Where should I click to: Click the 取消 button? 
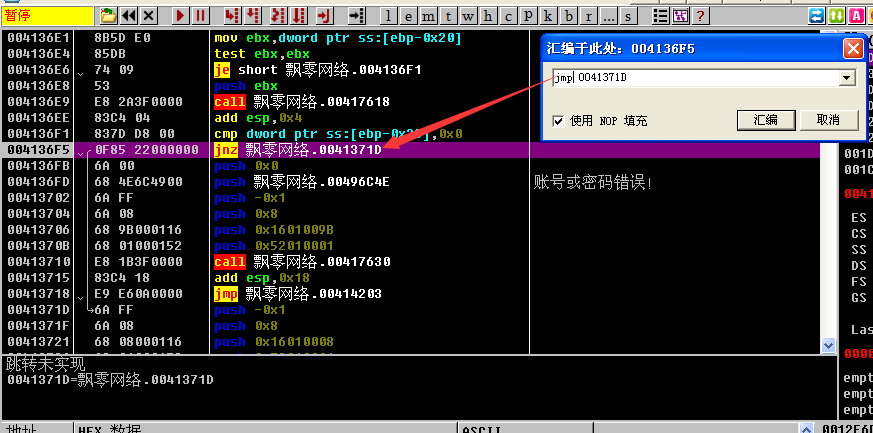tap(828, 120)
